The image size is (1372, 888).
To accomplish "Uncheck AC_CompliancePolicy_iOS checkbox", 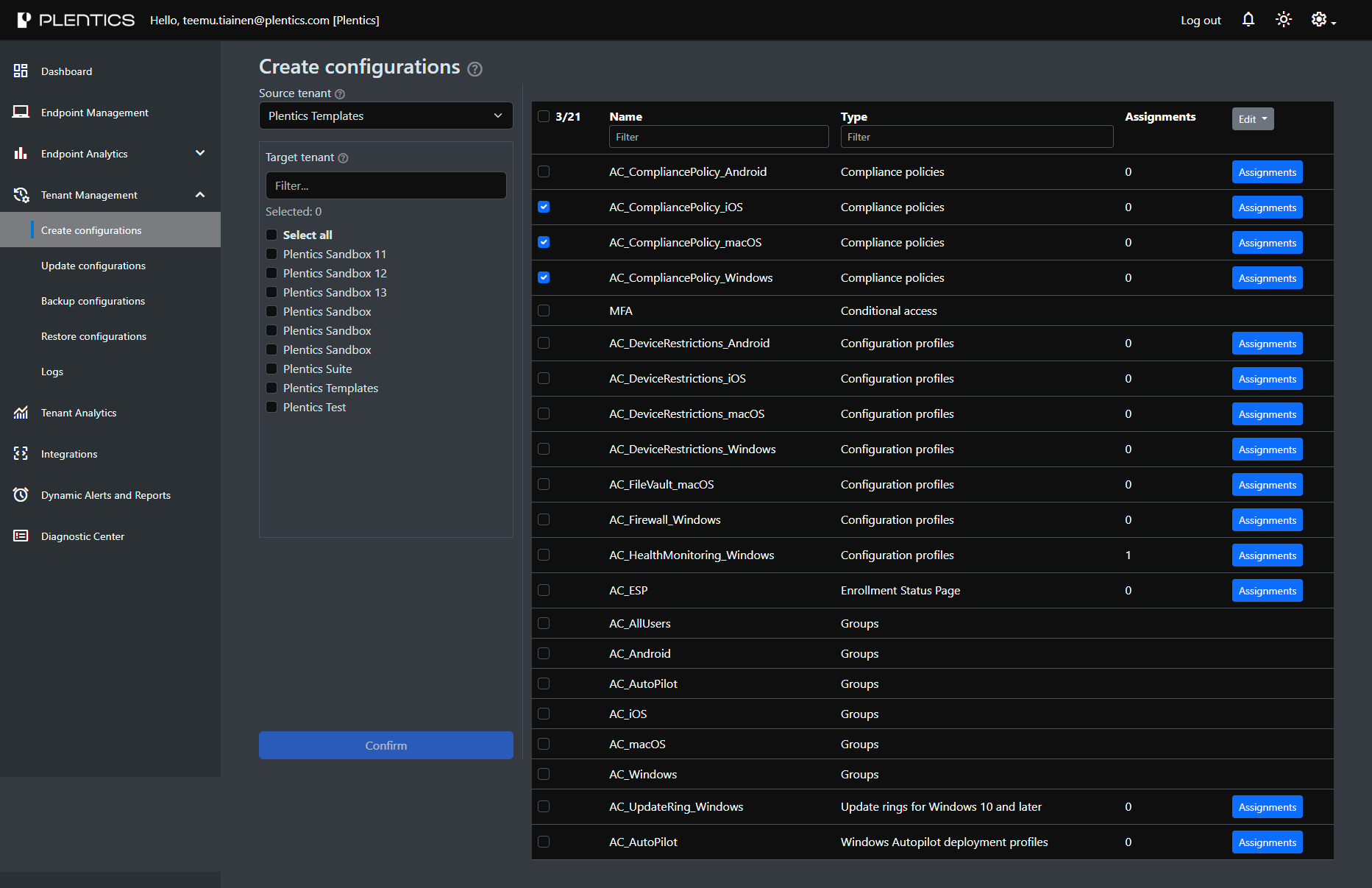I will pyautogui.click(x=544, y=207).
